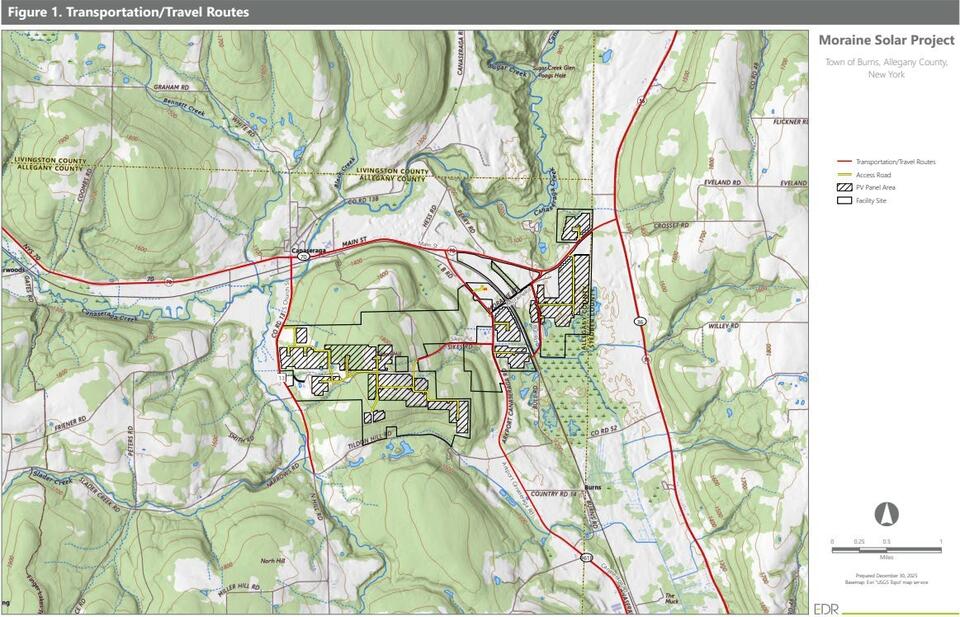Click the 'MAIN ST' road label
This screenshot has height=617, width=960.
pyautogui.click(x=353, y=244)
